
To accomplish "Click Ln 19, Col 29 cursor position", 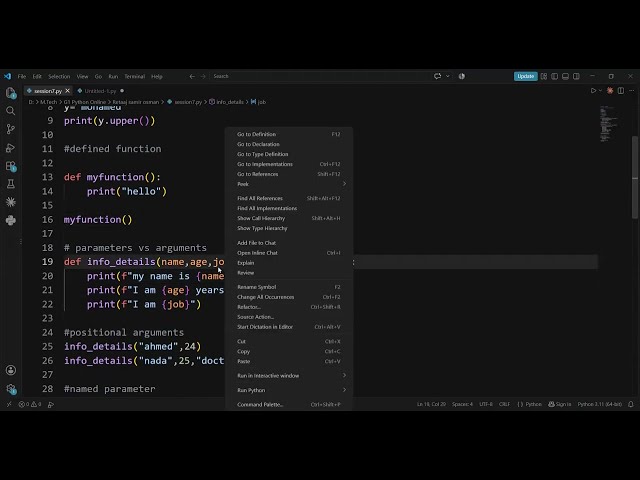I will (x=431, y=404).
